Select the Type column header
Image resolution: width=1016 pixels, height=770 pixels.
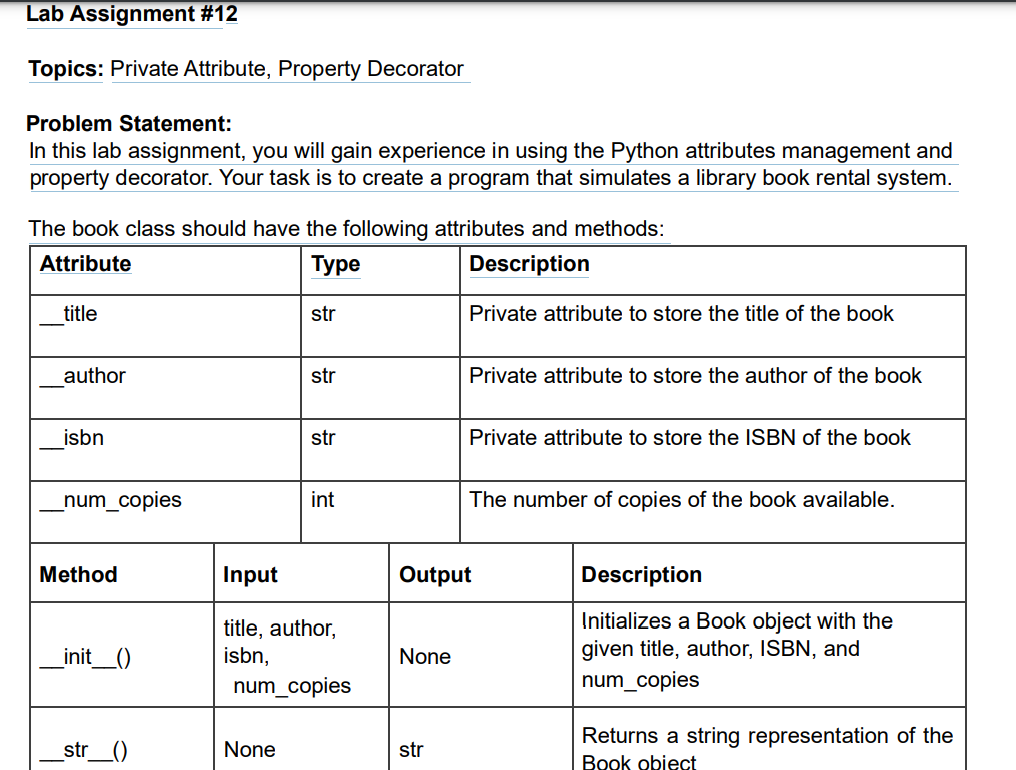pyautogui.click(x=335, y=263)
